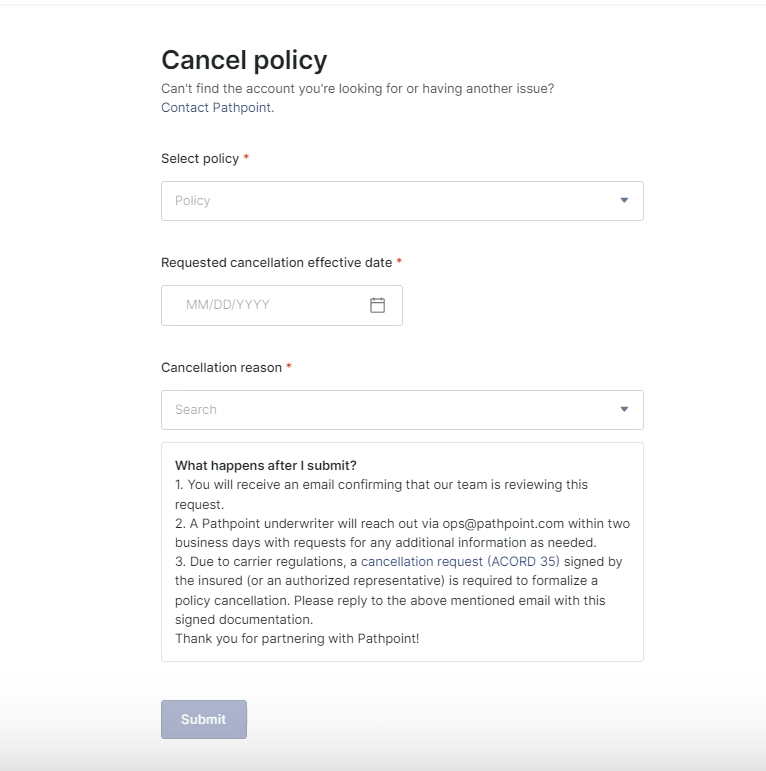Click the 'Can't find the account' help text

click(x=357, y=88)
